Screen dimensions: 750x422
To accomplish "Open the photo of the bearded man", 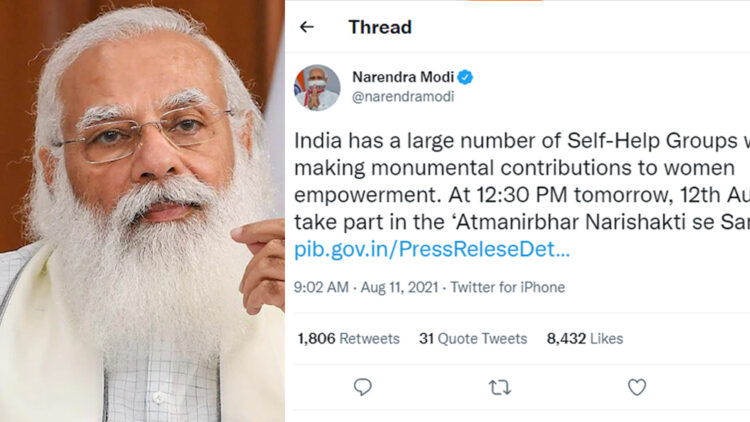I will pyautogui.click(x=142, y=211).
